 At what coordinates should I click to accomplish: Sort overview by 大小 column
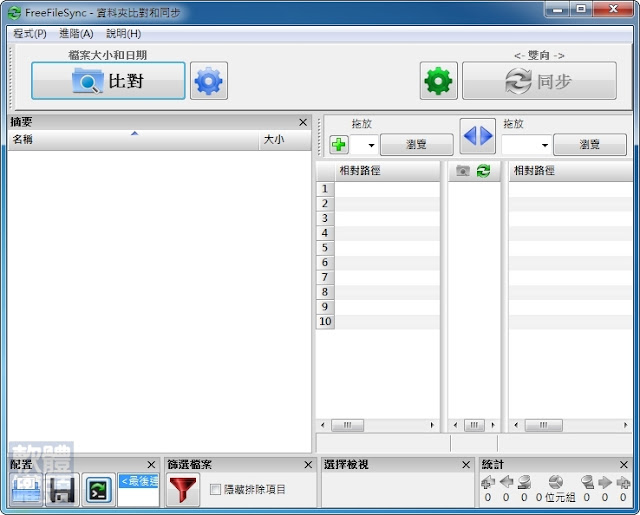tap(285, 140)
